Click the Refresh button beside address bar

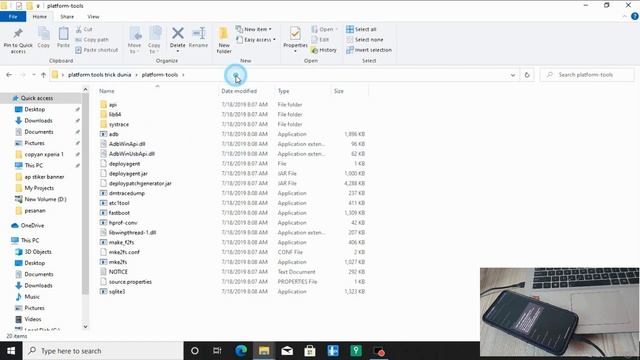tap(527, 75)
